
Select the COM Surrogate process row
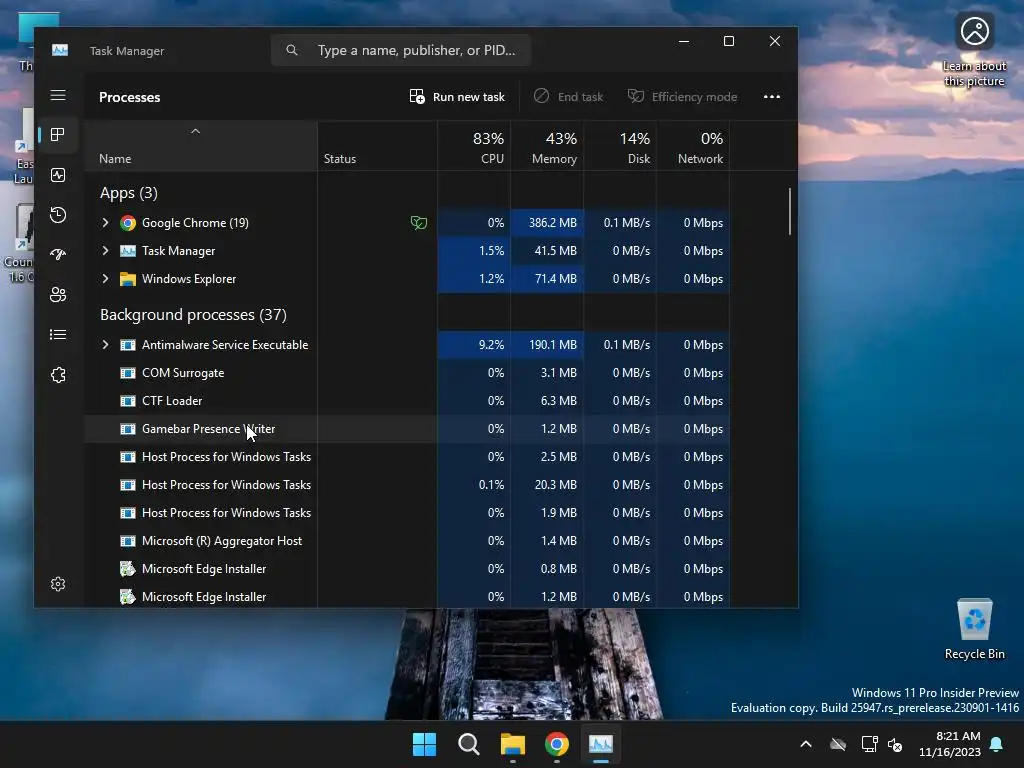407,373
